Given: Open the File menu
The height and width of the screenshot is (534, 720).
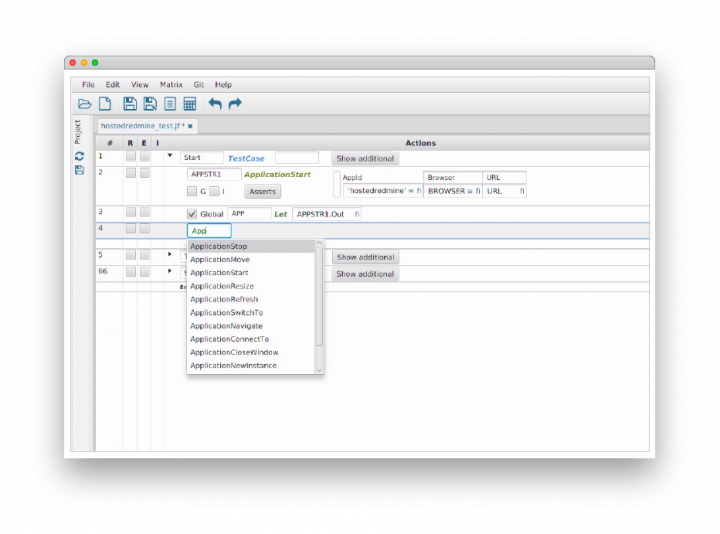Looking at the screenshot, I should (88, 84).
